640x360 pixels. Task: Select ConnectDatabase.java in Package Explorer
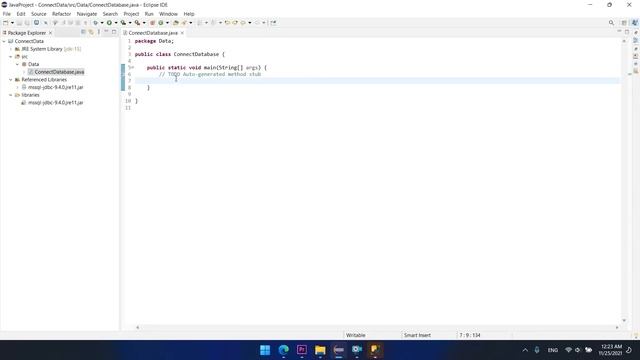point(59,72)
